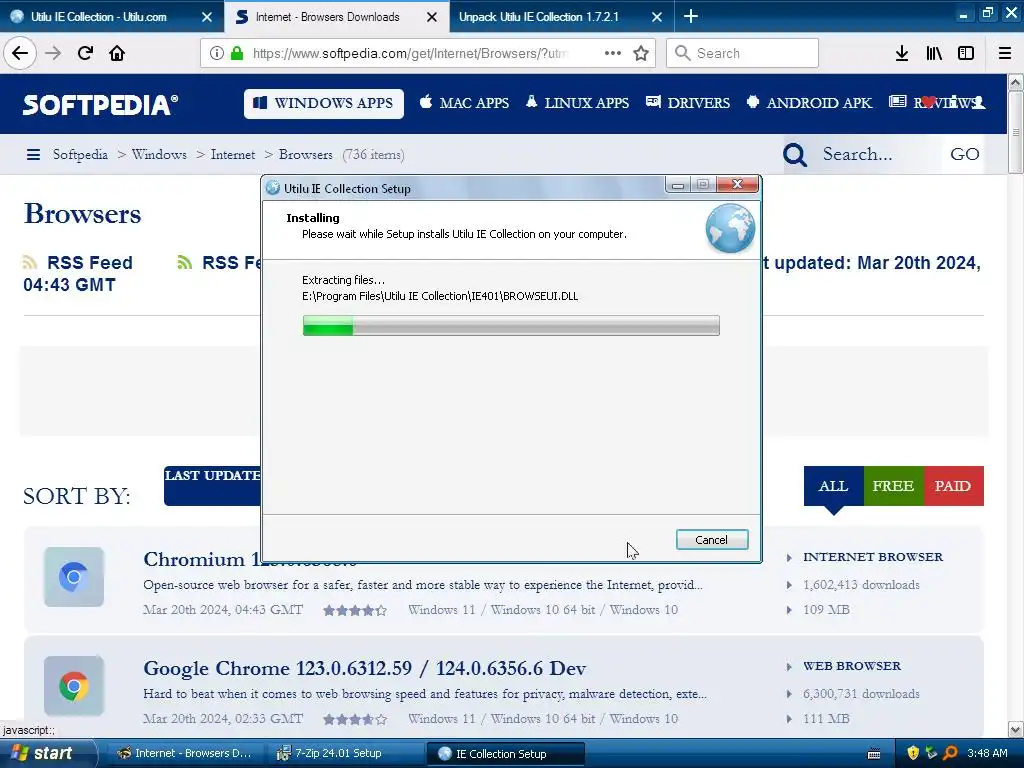Switch to Utilu IE Collection - Utilu.com tab
The width and height of the screenshot is (1024, 768).
(98, 17)
